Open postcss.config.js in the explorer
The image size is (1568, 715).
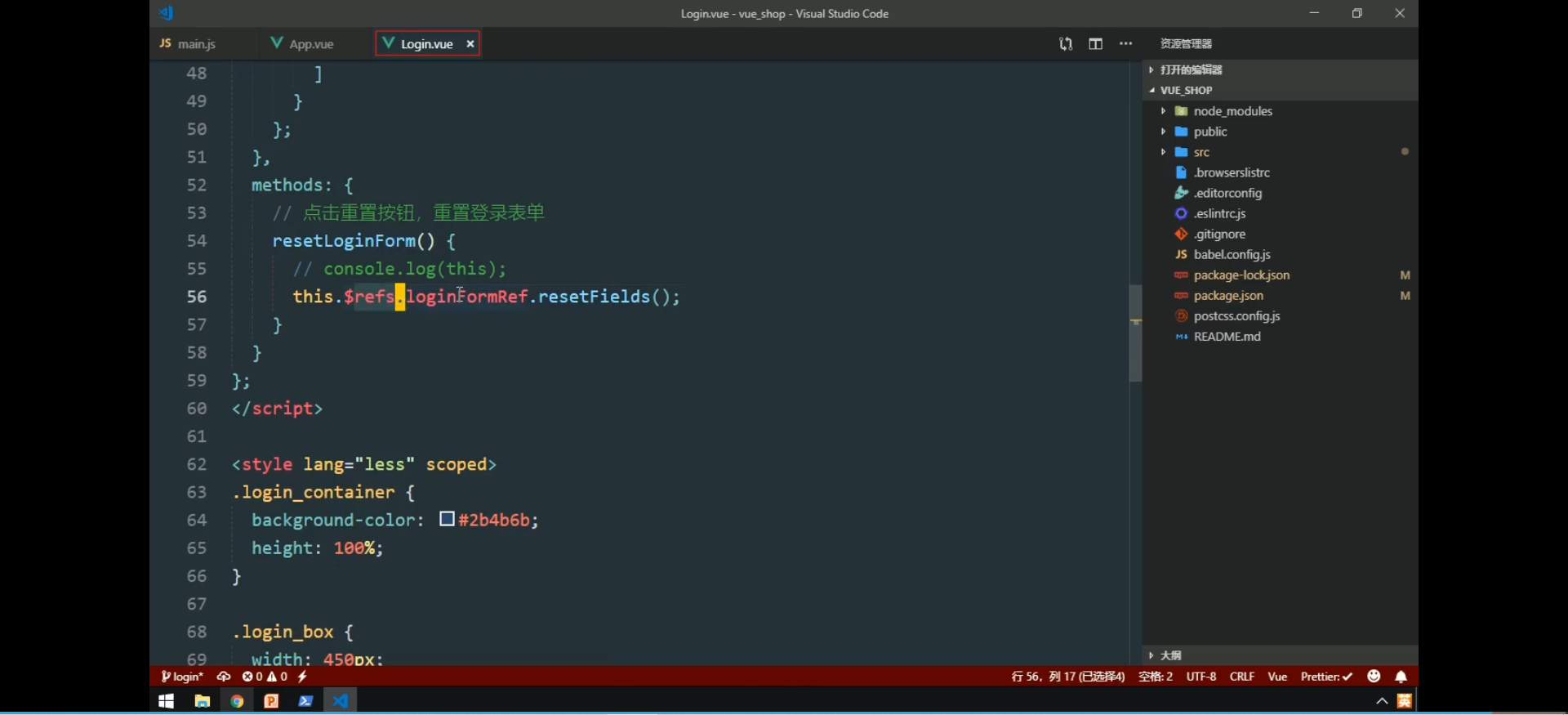(1280, 316)
